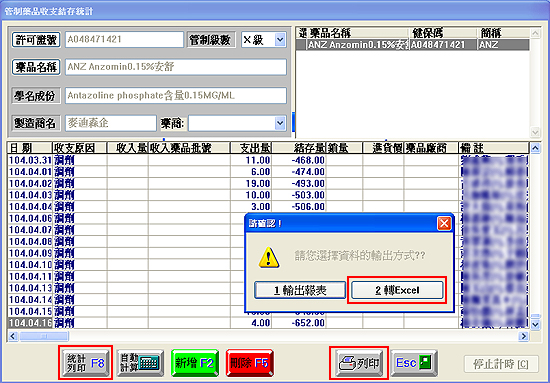550x383 pixels.
Task: Click the red 刪除 F5 button
Action: coord(249,363)
